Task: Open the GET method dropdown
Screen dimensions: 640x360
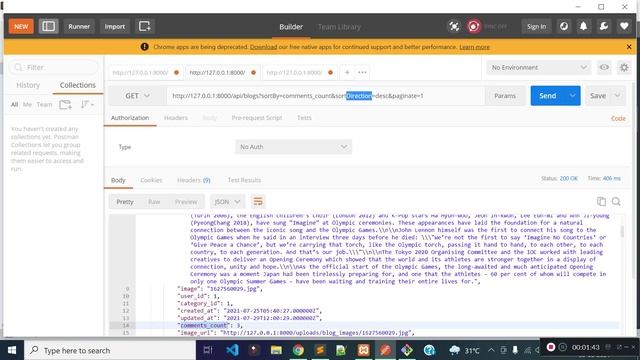Action: pyautogui.click(x=137, y=96)
